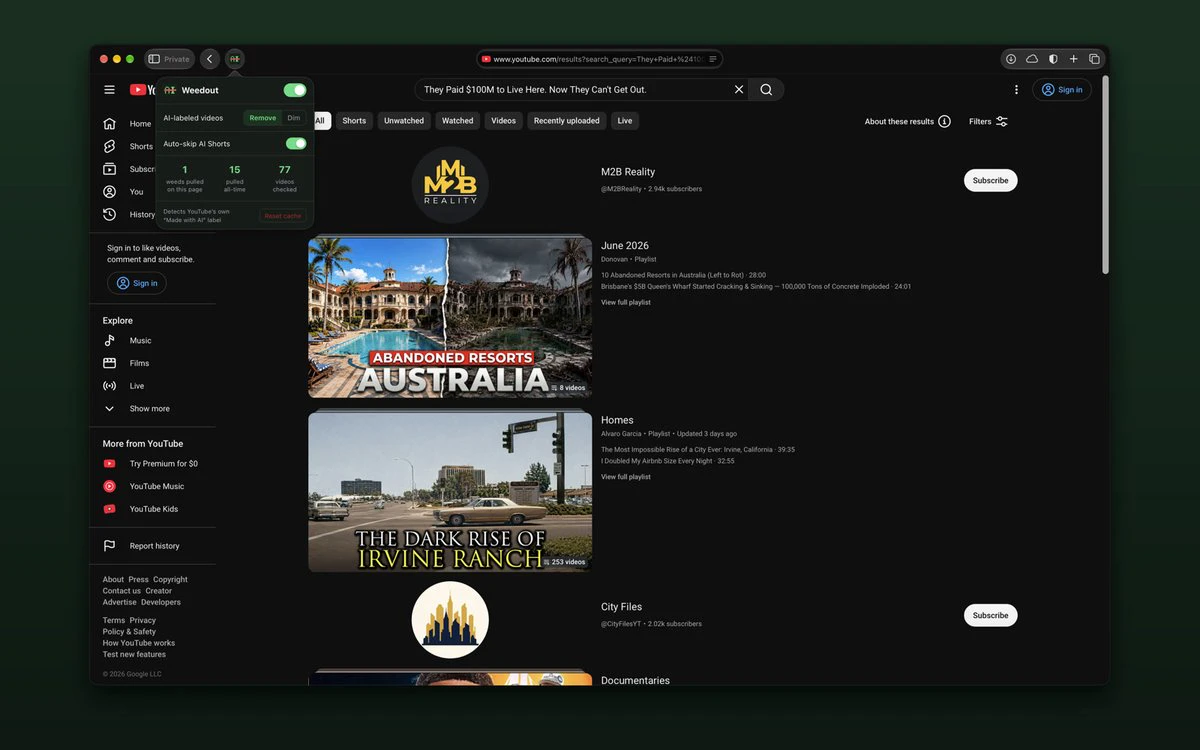Open Test new features footer link

[134, 655]
